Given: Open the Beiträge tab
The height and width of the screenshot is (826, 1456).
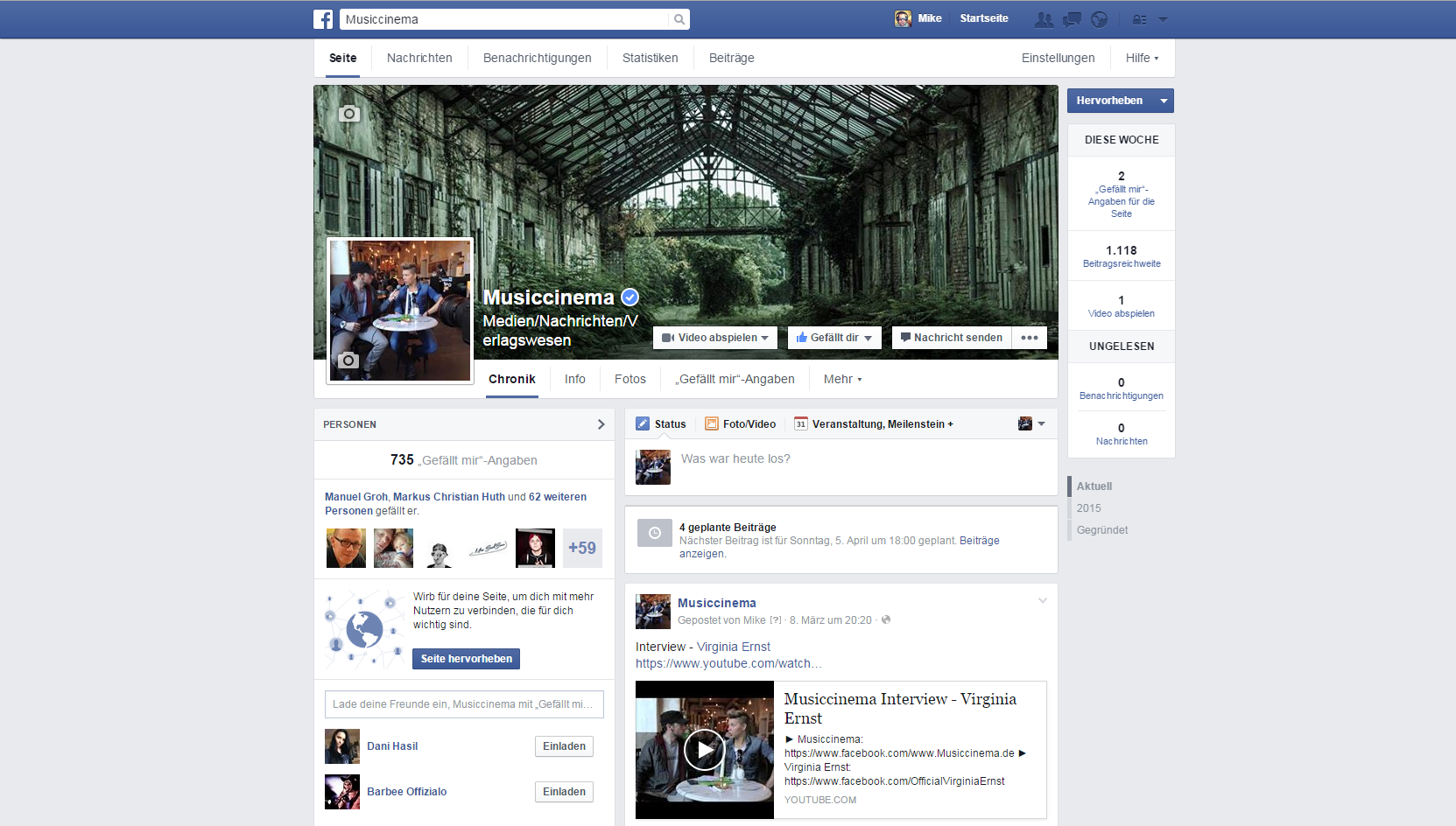Looking at the screenshot, I should click(x=732, y=58).
